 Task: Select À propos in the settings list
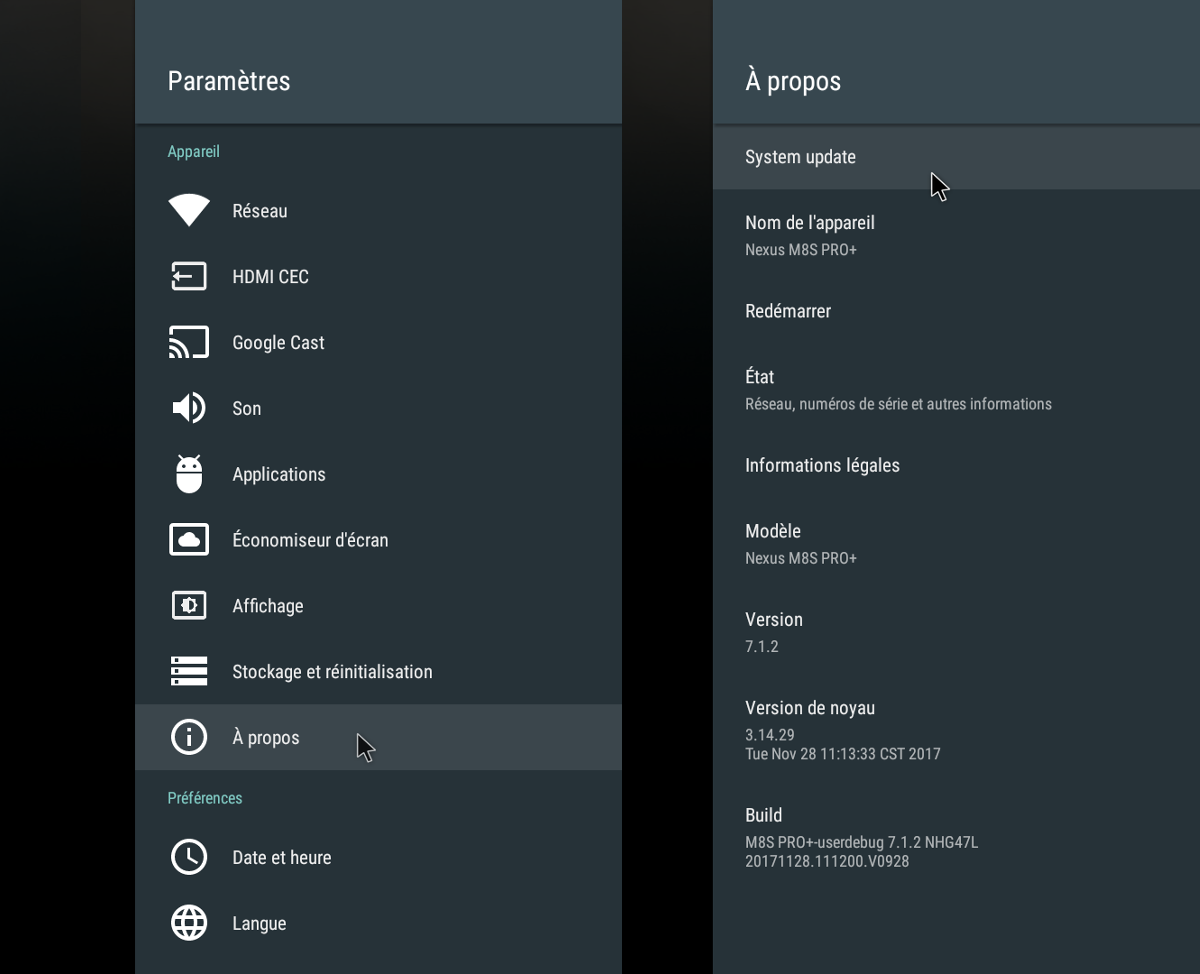point(378,737)
